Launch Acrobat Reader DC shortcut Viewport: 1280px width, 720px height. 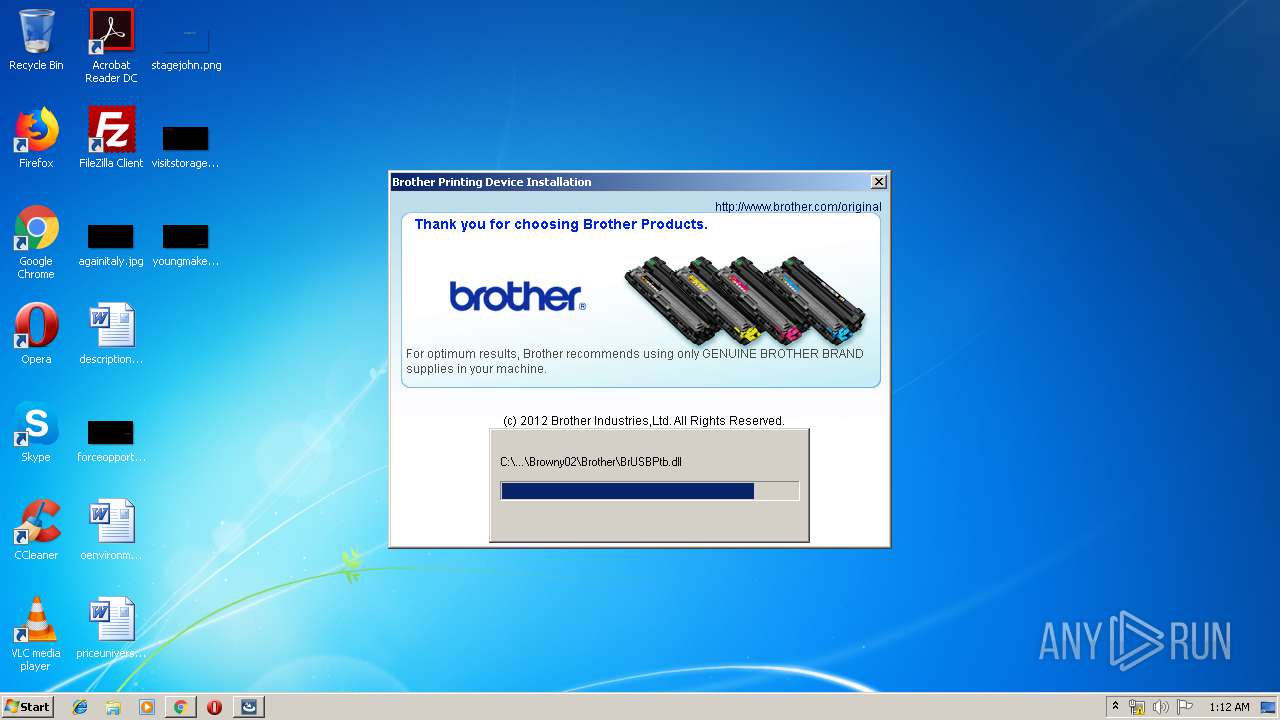tap(111, 46)
